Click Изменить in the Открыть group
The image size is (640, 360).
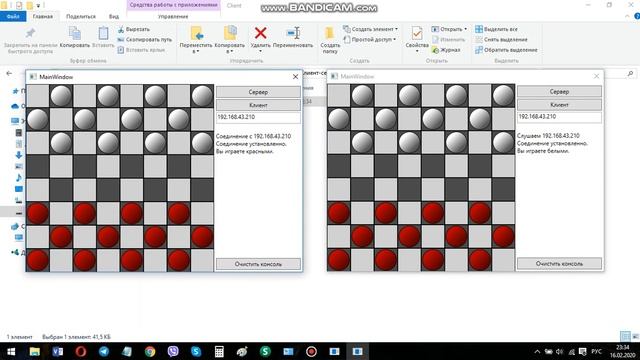tap(449, 40)
